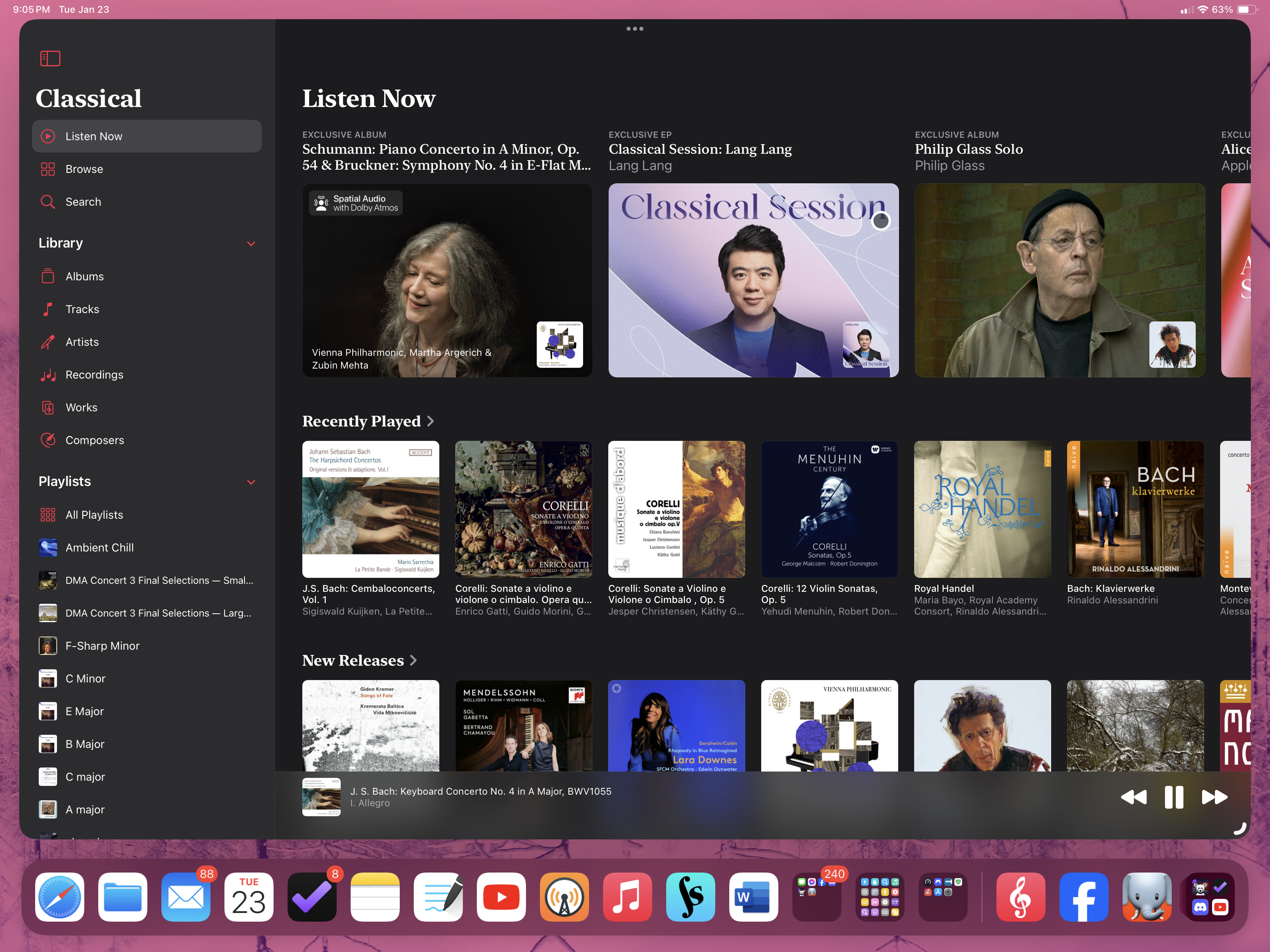Open the recent apps group in dock
Image resolution: width=1270 pixels, height=952 pixels.
(x=1210, y=897)
